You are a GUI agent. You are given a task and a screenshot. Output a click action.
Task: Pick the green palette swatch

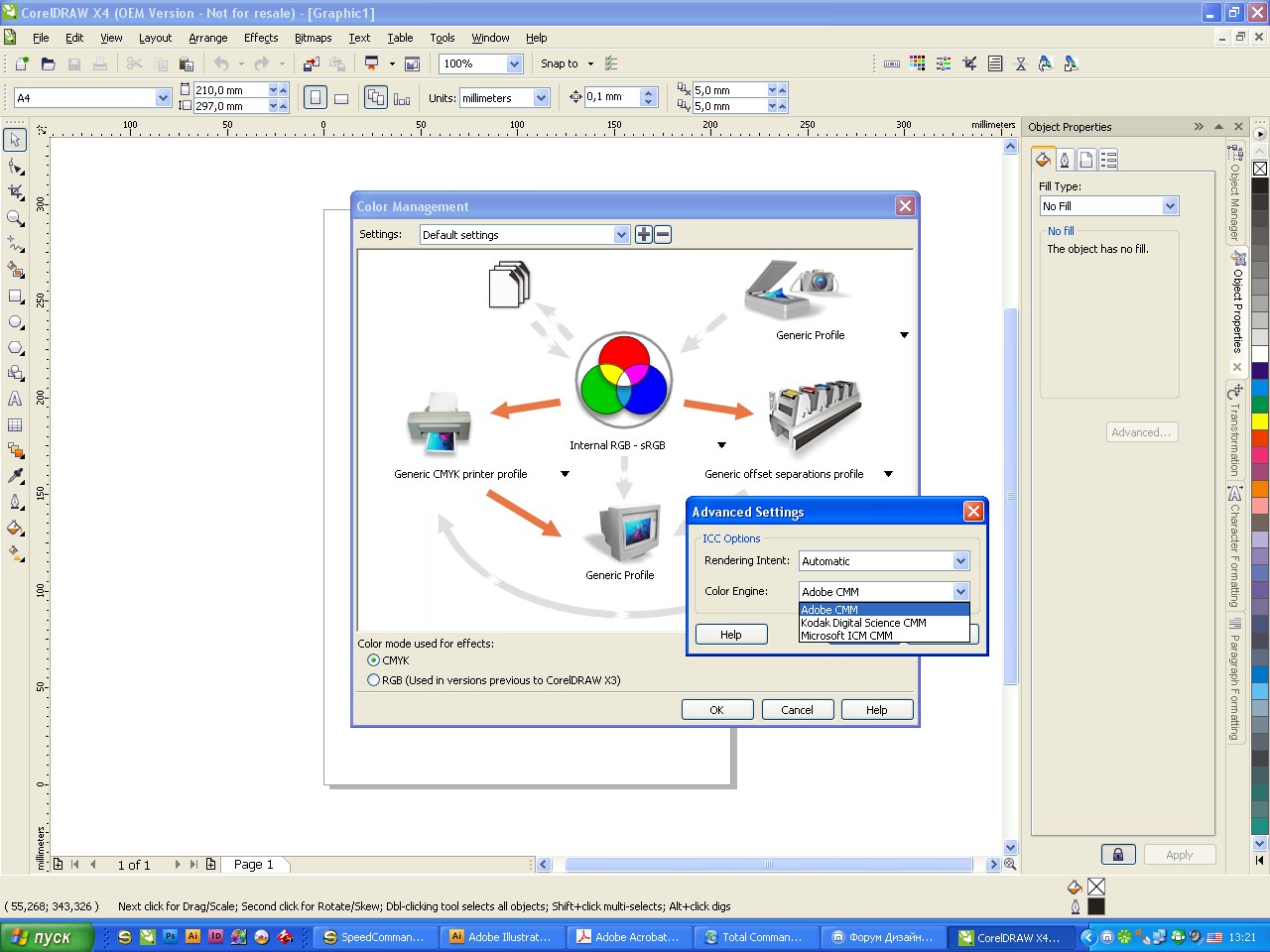1259,405
